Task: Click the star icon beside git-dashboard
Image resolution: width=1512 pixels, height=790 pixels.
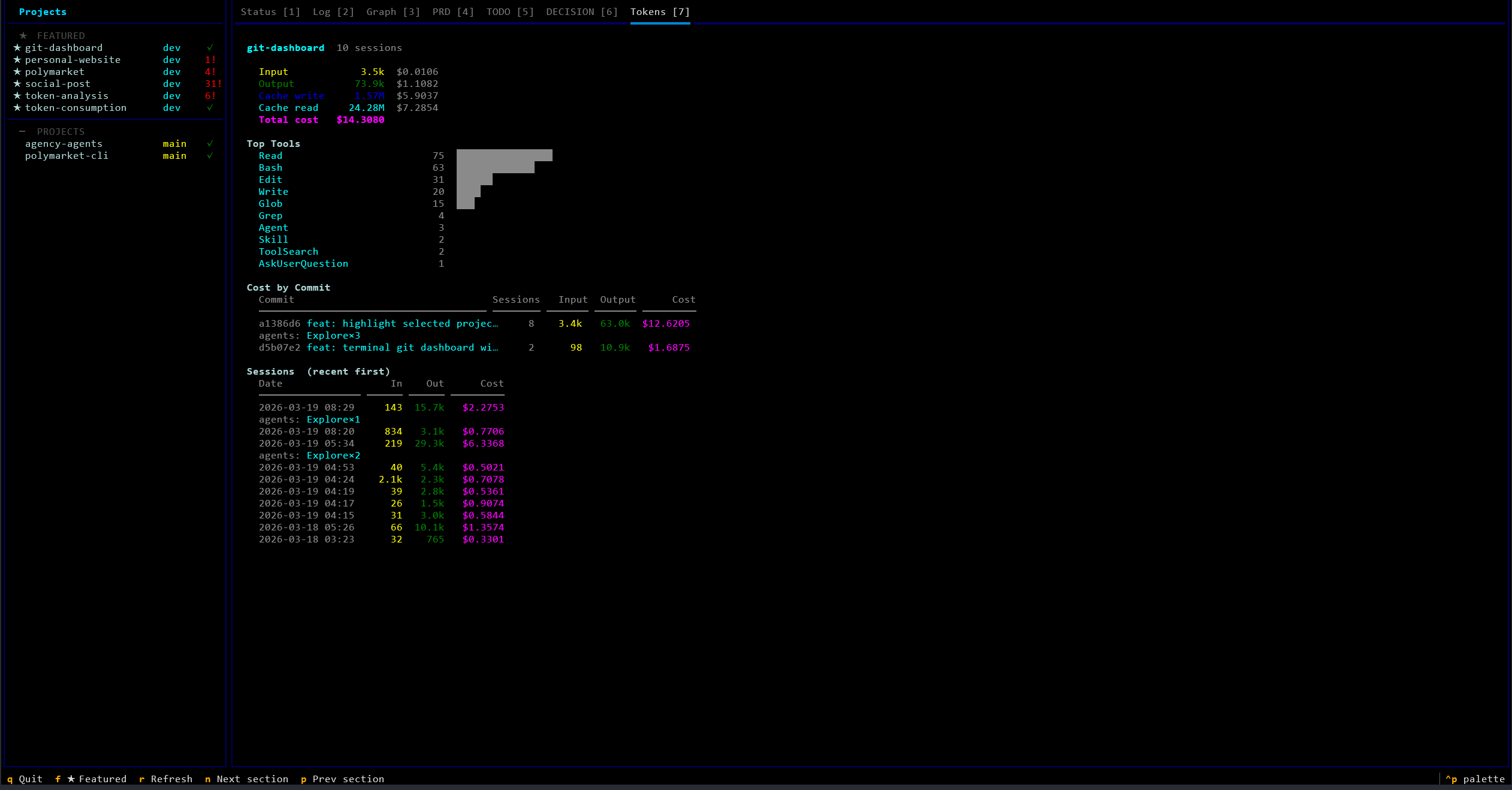Action: pos(17,48)
